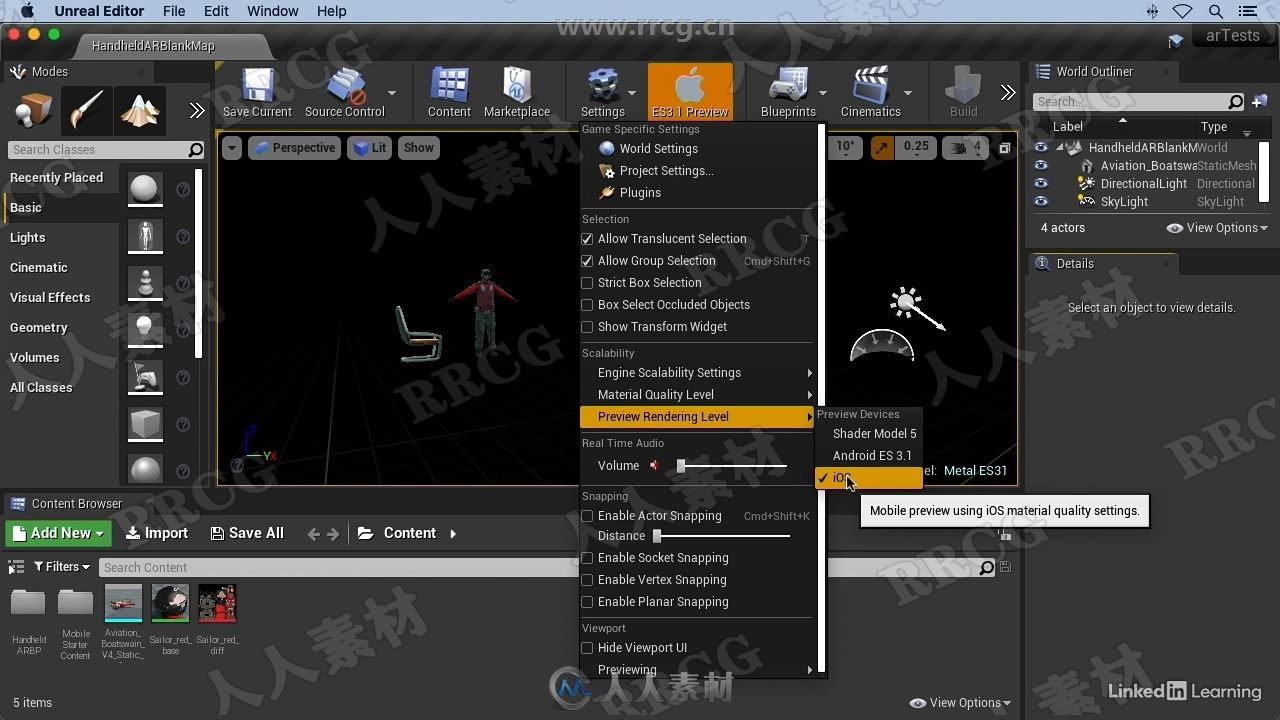Open World Outliner View Options dropdown
The width and height of the screenshot is (1280, 720).
[1217, 228]
